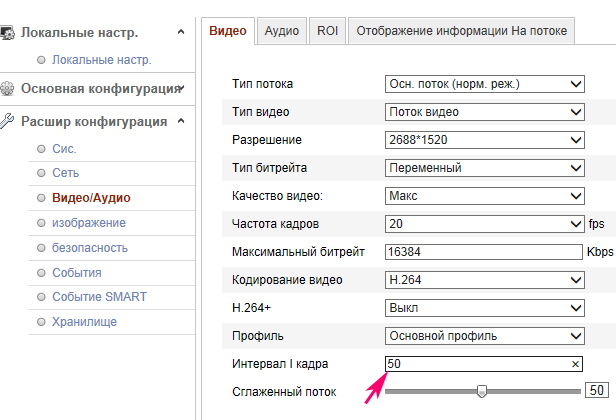Image resolution: width=616 pixels, height=420 pixels.
Task: Open the Тип потока dropdown
Action: pyautogui.click(x=485, y=84)
